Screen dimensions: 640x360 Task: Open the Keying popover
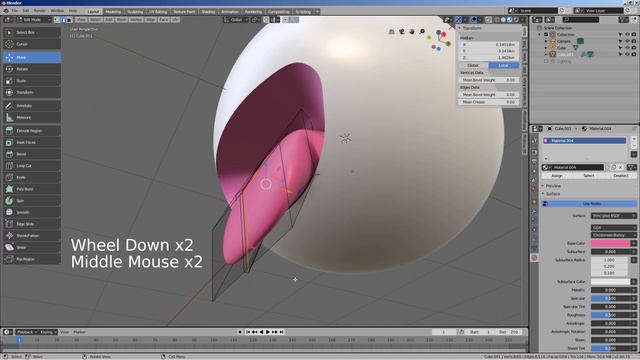coord(48,332)
